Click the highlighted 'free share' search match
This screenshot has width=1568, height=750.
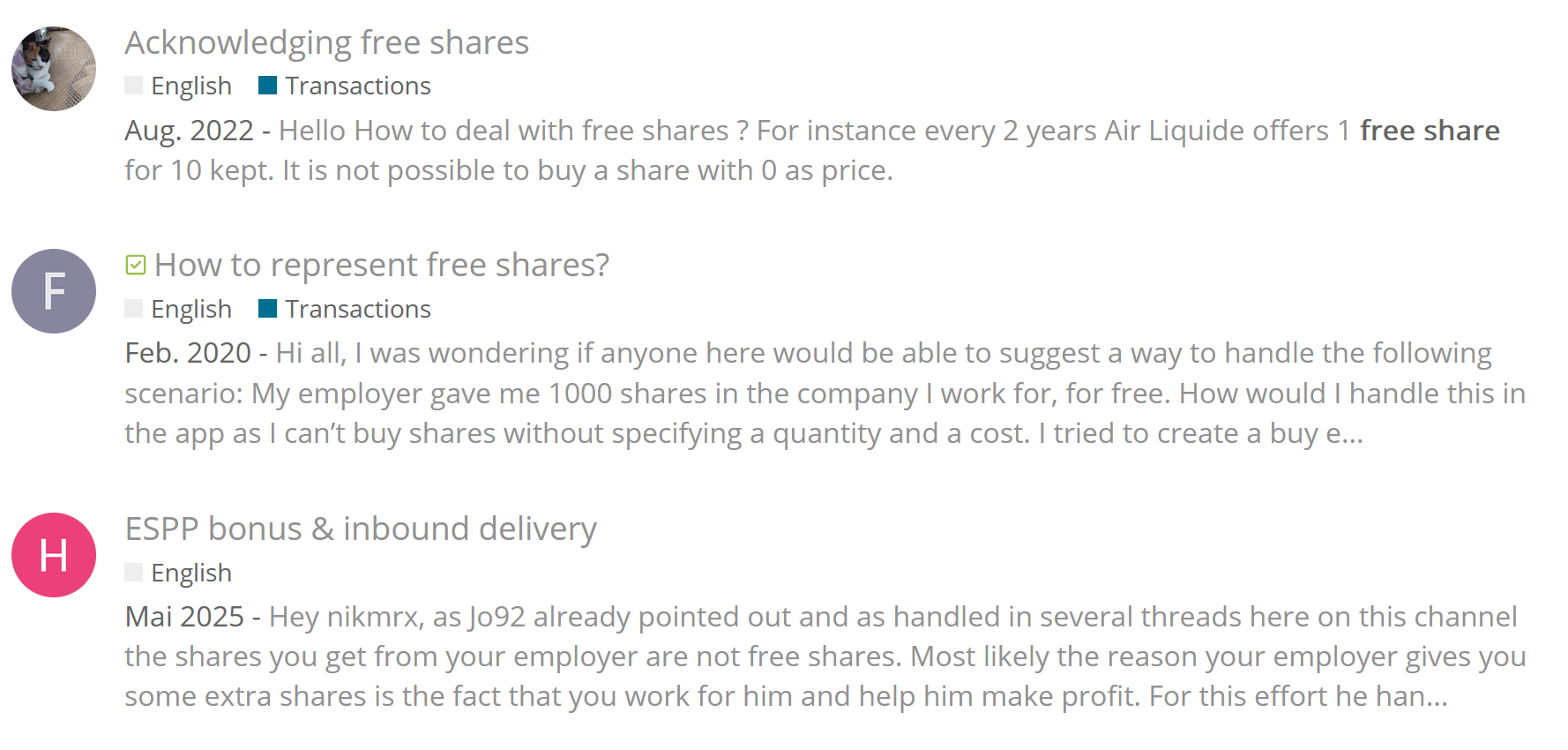1429,131
